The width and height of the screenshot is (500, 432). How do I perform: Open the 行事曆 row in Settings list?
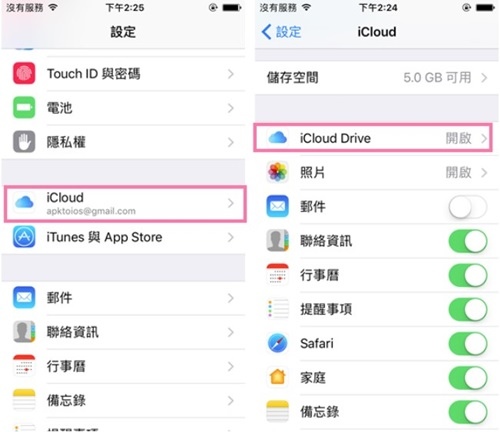point(123,366)
